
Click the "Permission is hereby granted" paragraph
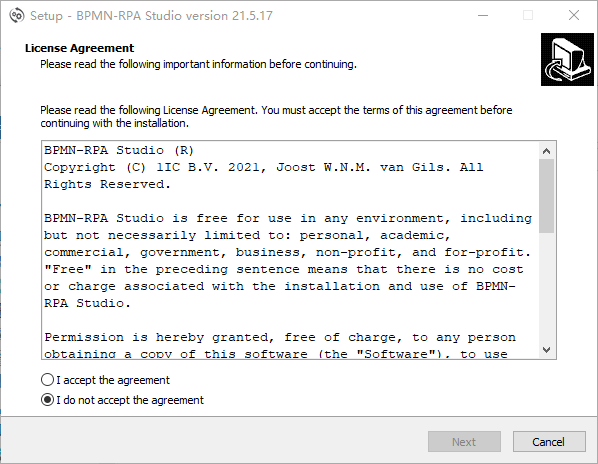[280, 345]
